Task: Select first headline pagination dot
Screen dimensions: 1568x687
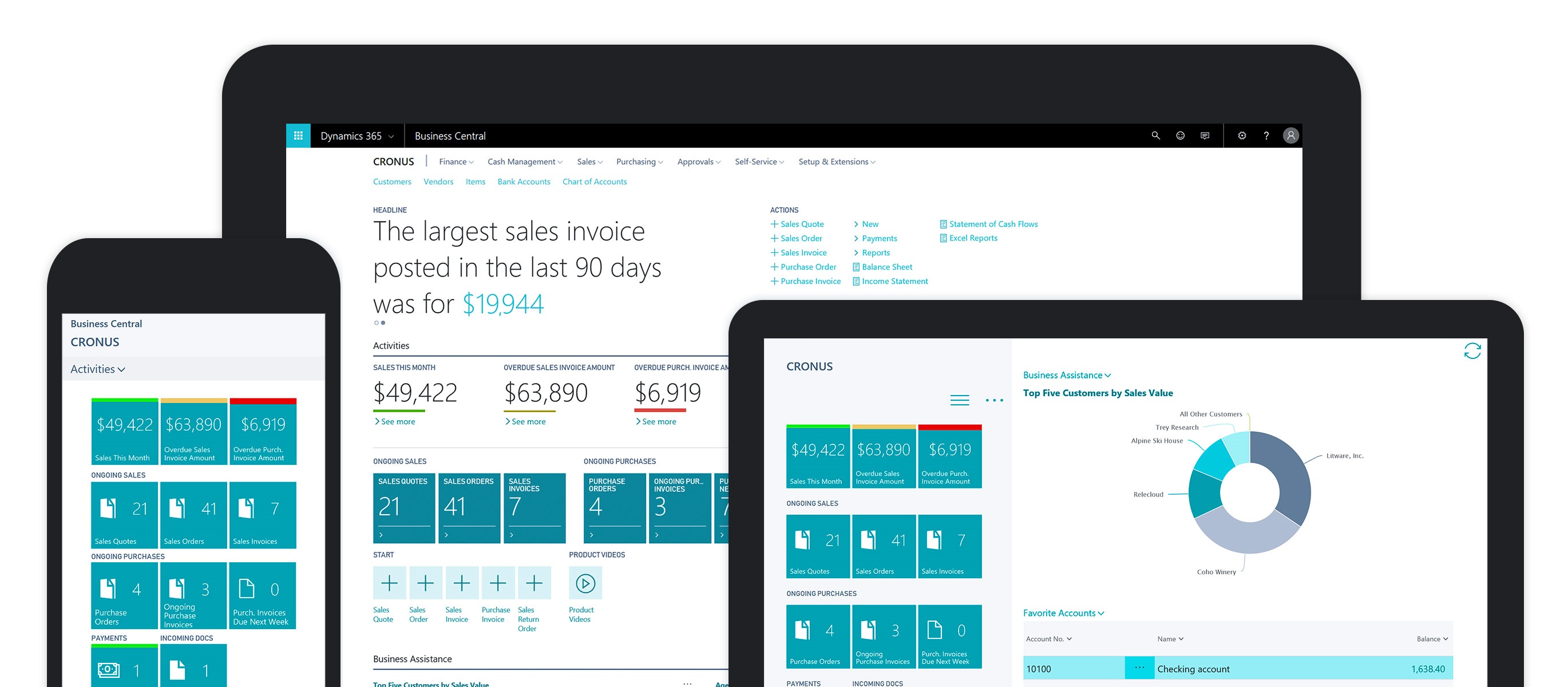Action: pos(376,323)
